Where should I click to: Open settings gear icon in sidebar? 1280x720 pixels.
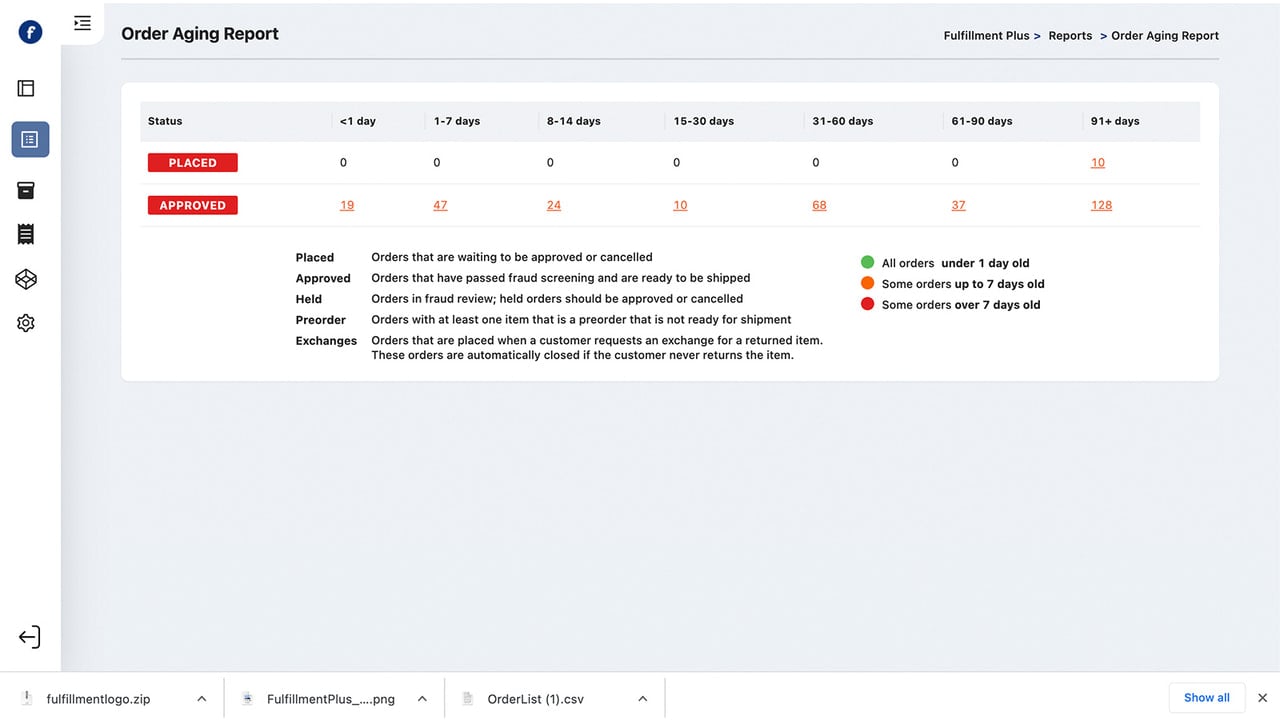(26, 323)
